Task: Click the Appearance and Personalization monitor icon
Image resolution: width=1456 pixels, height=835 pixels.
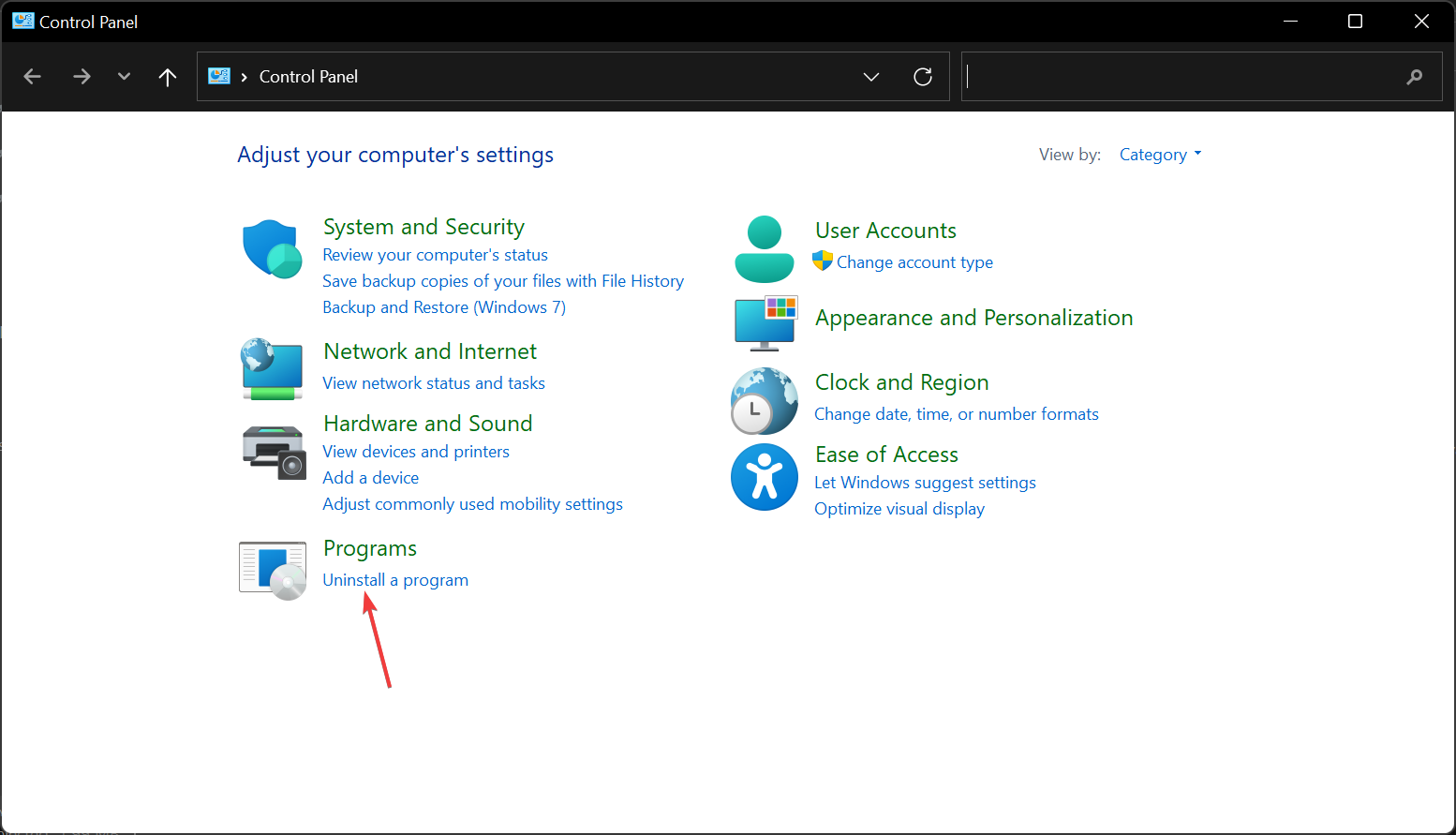Action: coord(765,322)
